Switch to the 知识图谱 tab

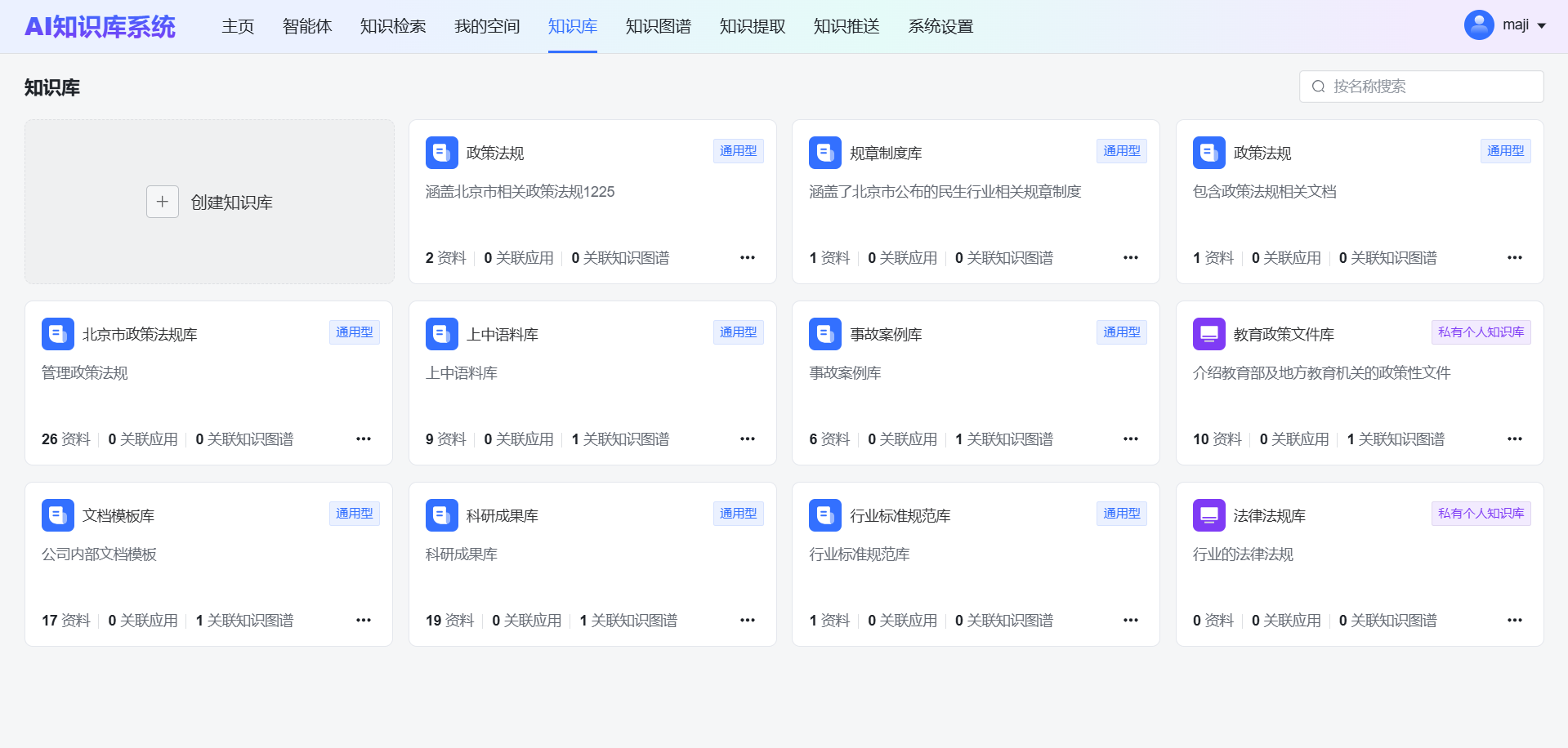[658, 27]
